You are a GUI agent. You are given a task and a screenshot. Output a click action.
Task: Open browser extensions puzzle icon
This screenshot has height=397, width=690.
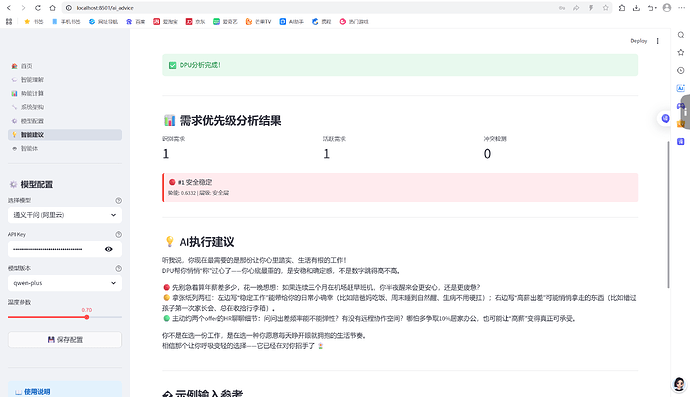[622, 8]
